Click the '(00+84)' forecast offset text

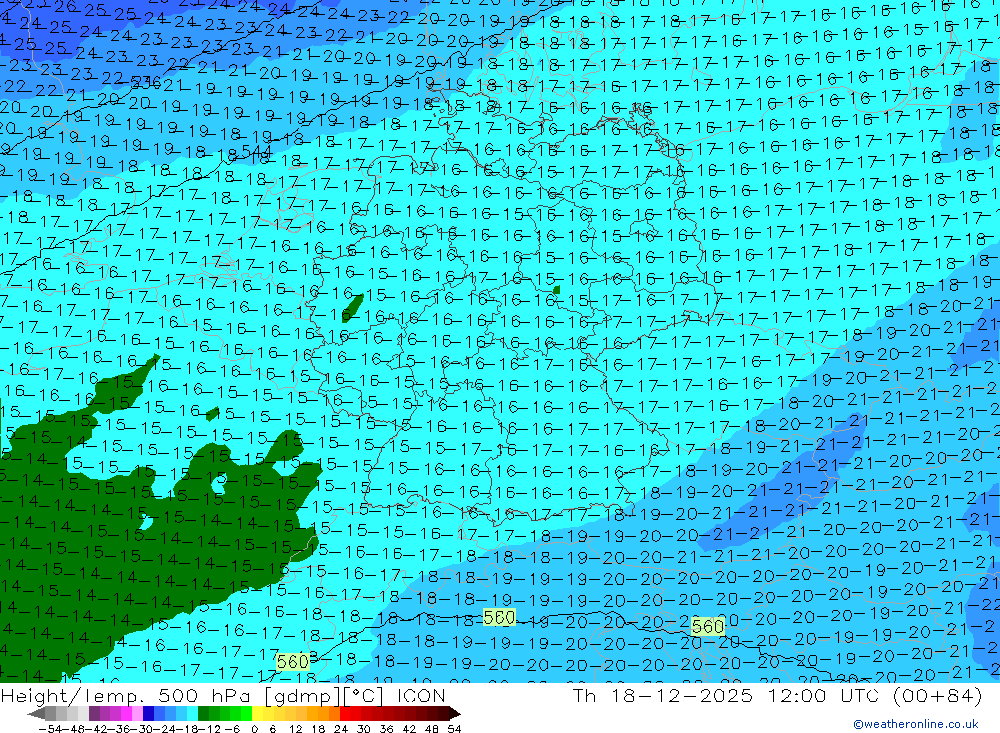(x=938, y=695)
